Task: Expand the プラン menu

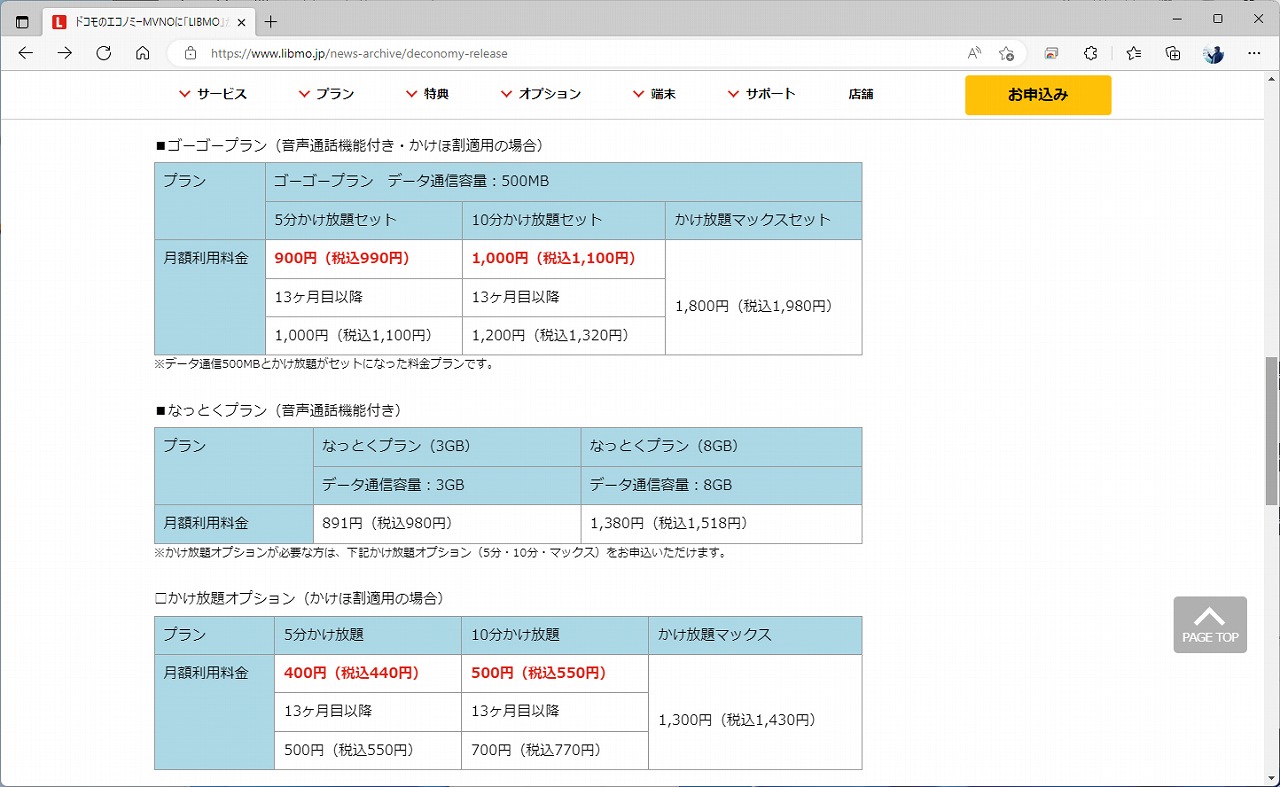Action: [x=326, y=94]
